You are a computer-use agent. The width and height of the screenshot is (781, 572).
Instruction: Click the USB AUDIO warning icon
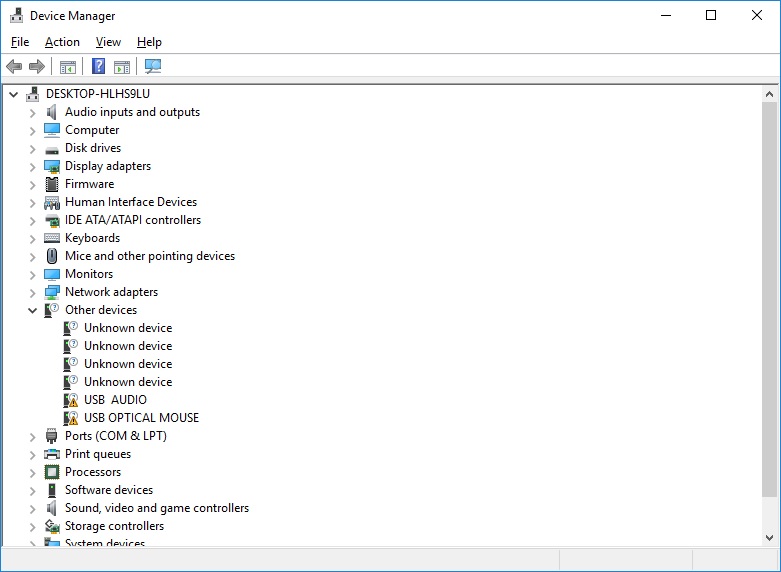[71, 400]
